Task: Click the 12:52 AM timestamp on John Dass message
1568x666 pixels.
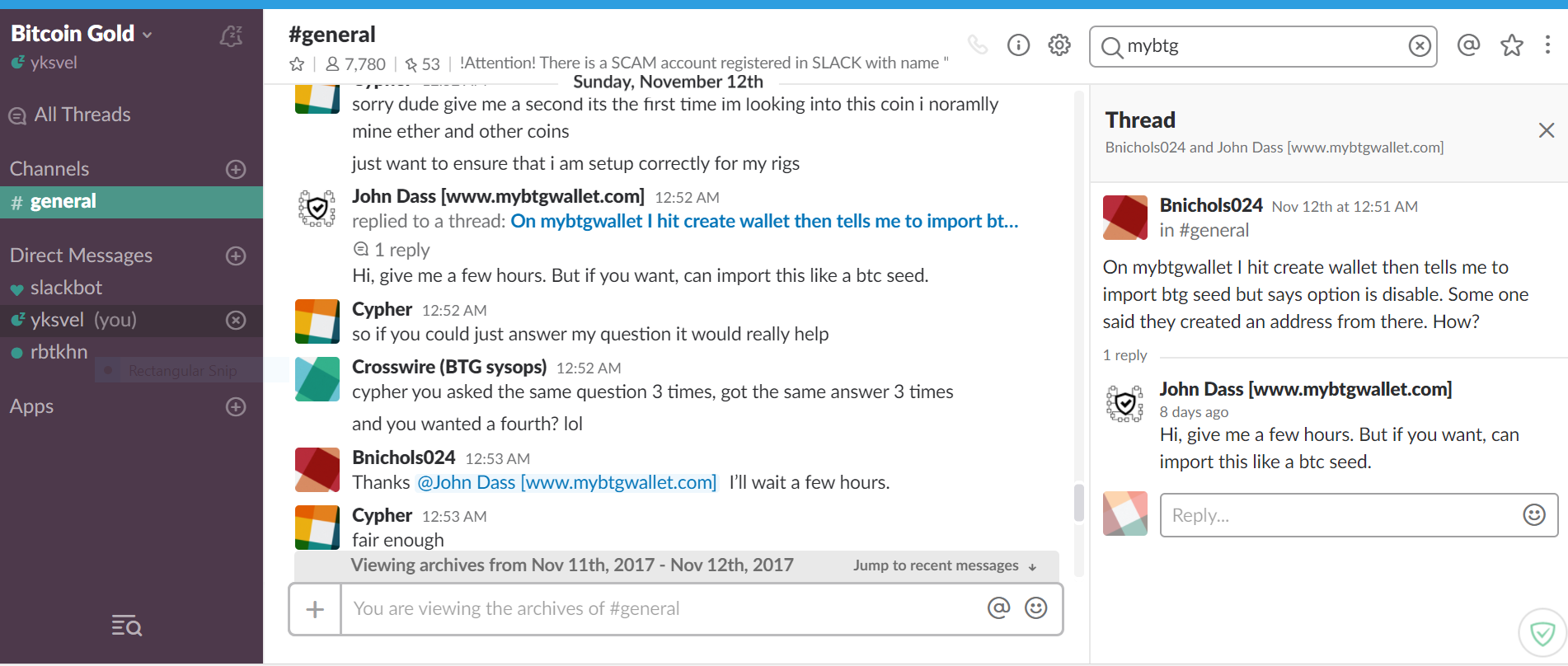Action: tap(687, 198)
